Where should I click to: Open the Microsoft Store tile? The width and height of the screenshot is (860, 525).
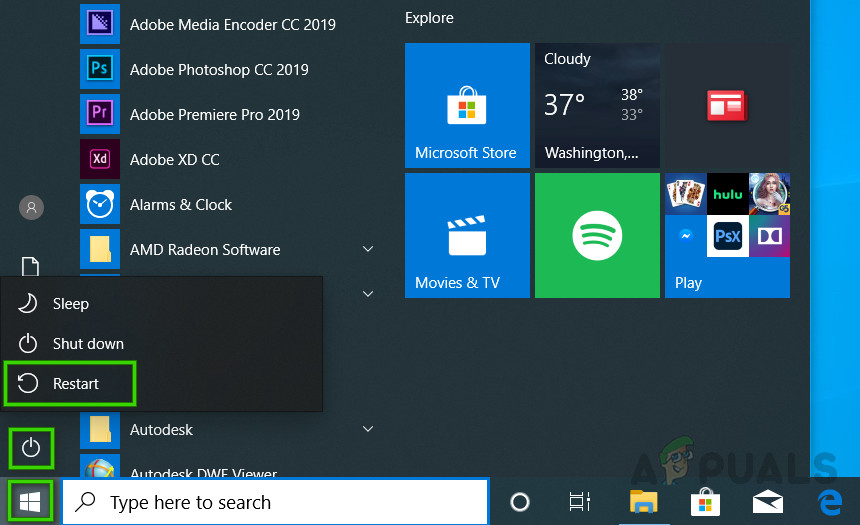467,105
